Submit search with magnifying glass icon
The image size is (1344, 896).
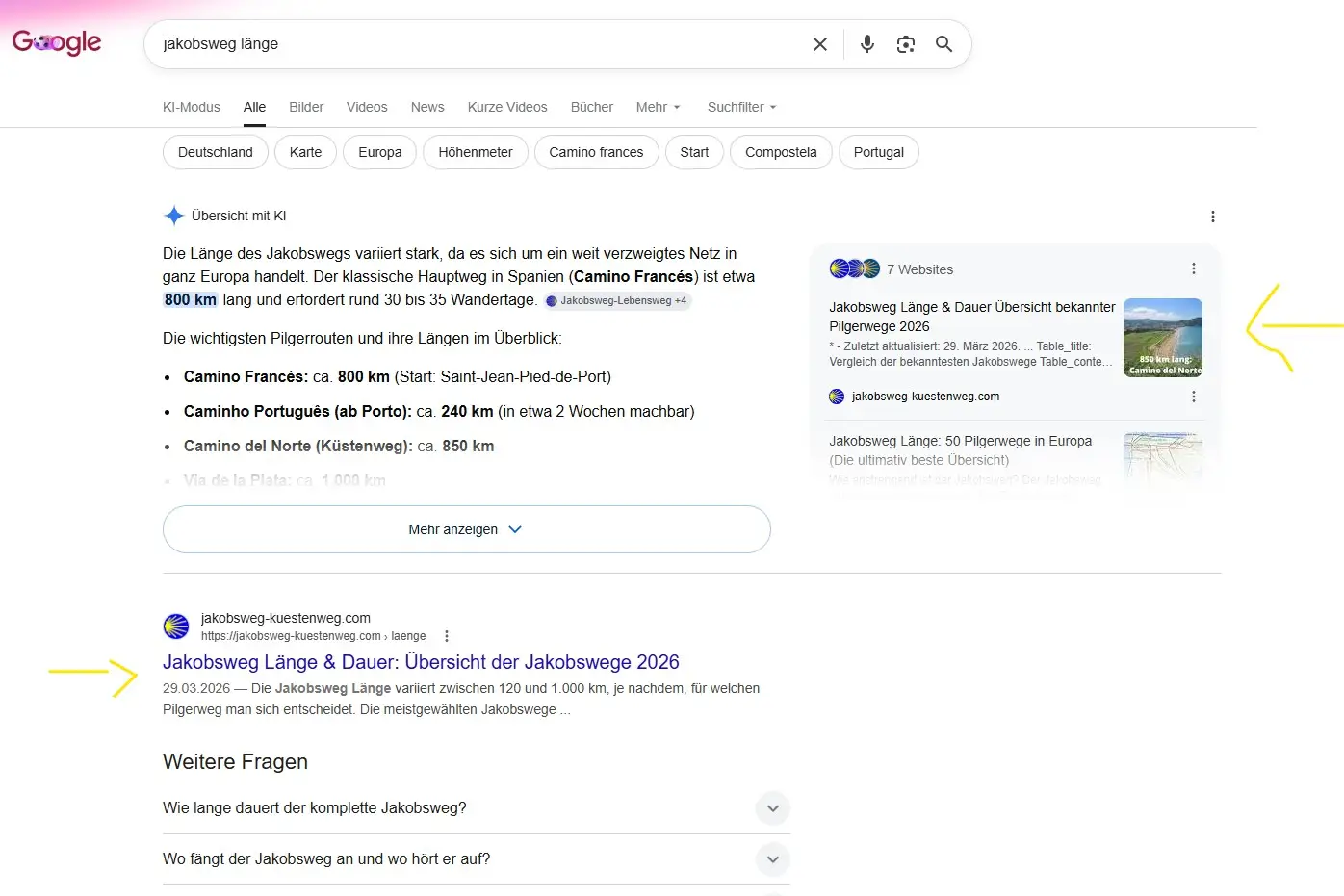point(944,44)
